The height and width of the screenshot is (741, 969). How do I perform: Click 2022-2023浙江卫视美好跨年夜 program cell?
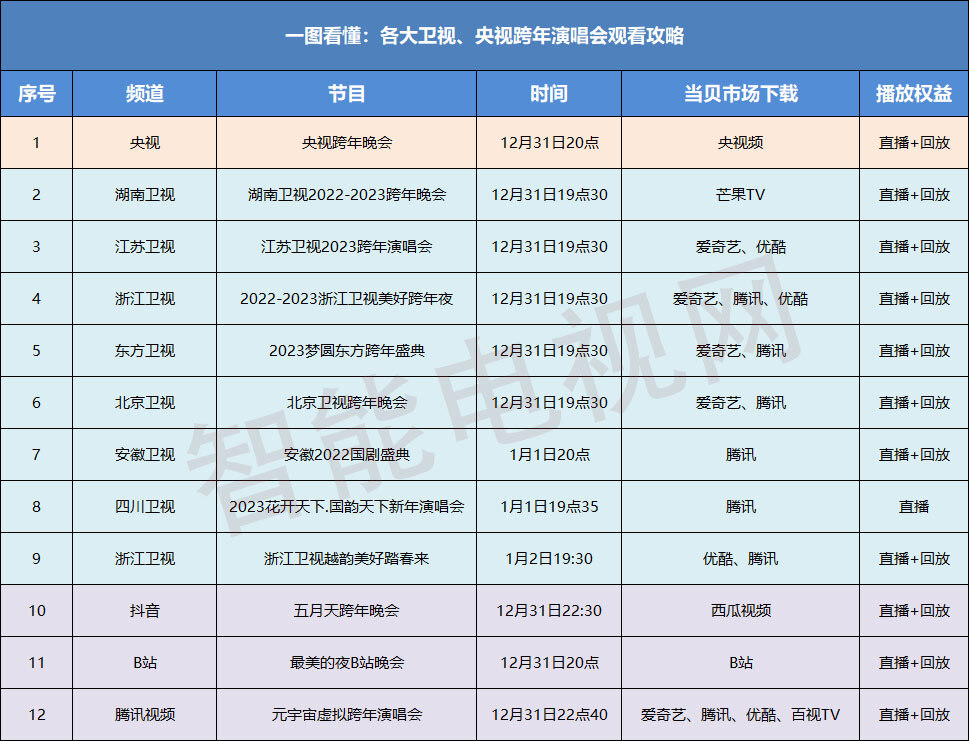[x=347, y=299]
